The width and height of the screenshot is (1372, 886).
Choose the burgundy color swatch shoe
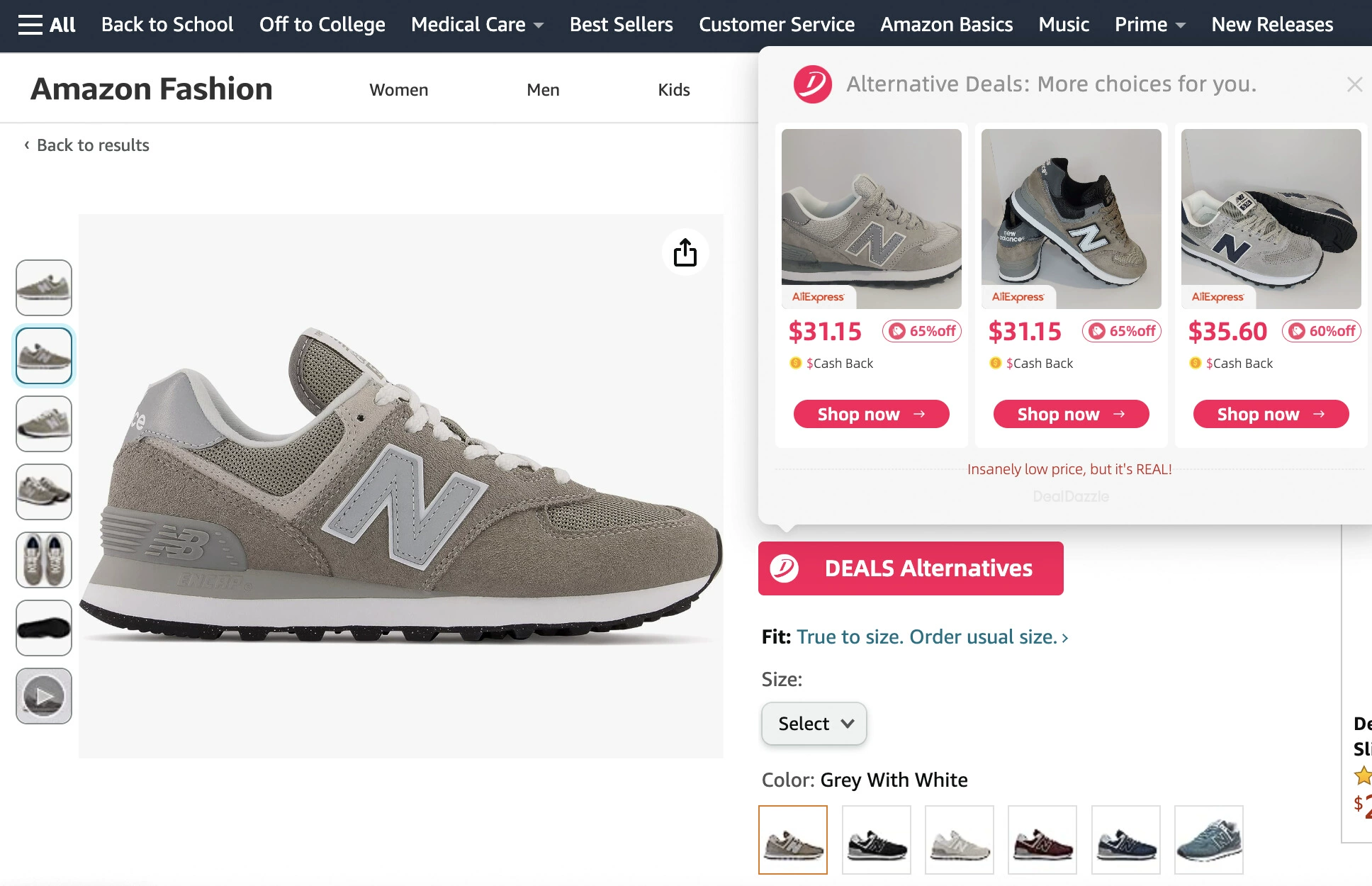click(1042, 840)
